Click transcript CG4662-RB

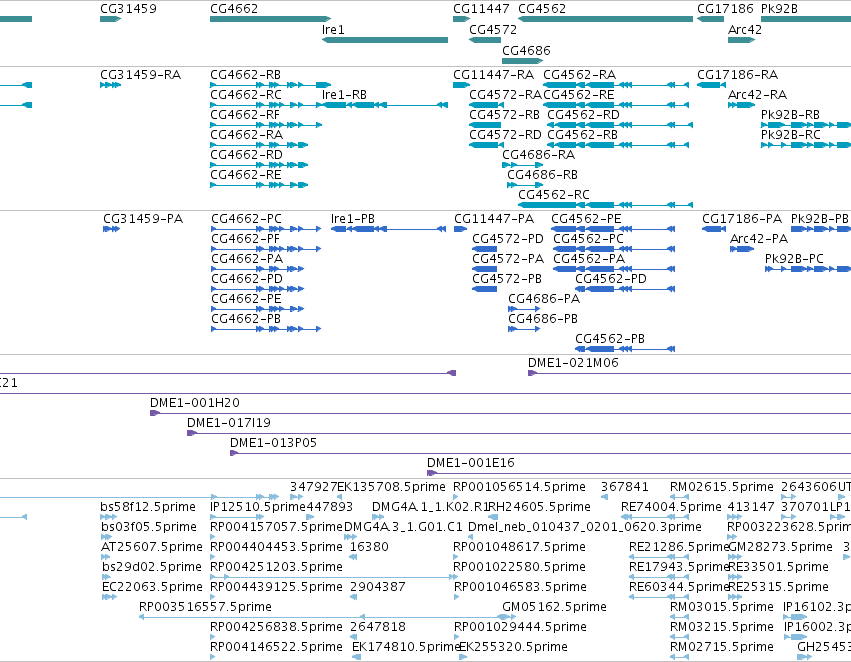(x=270, y=85)
